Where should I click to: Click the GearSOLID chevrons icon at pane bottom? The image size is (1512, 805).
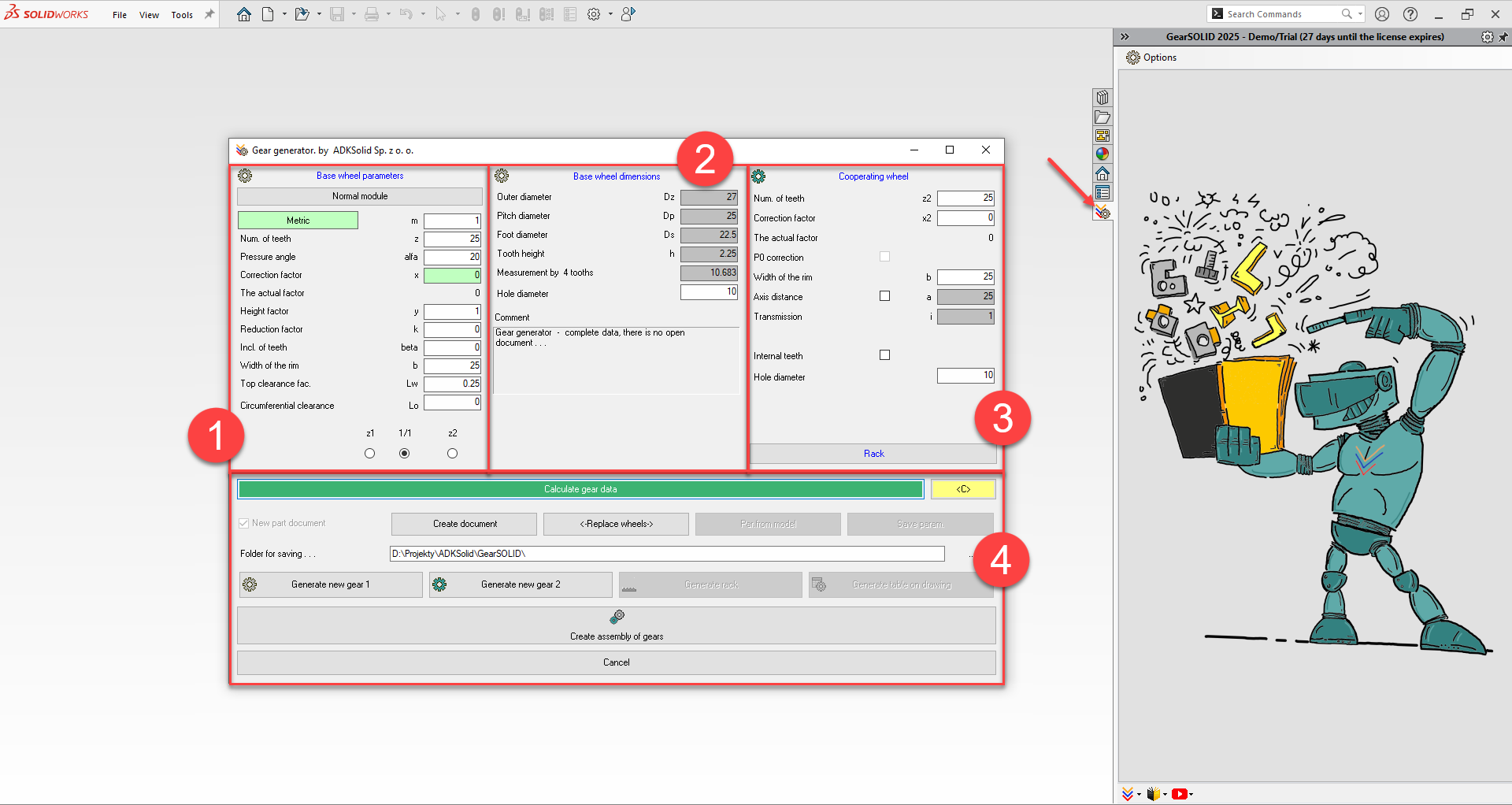[1128, 794]
